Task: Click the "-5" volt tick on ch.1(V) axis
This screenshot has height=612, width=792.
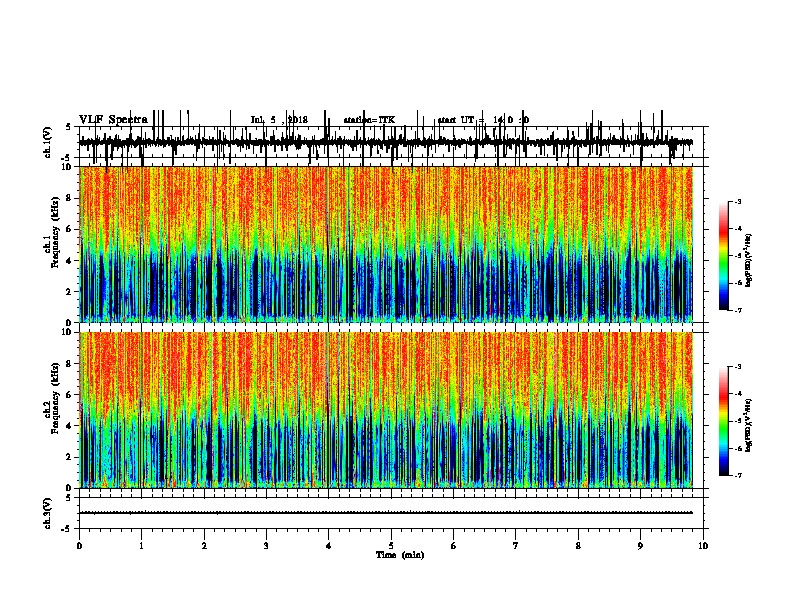Action: point(67,158)
